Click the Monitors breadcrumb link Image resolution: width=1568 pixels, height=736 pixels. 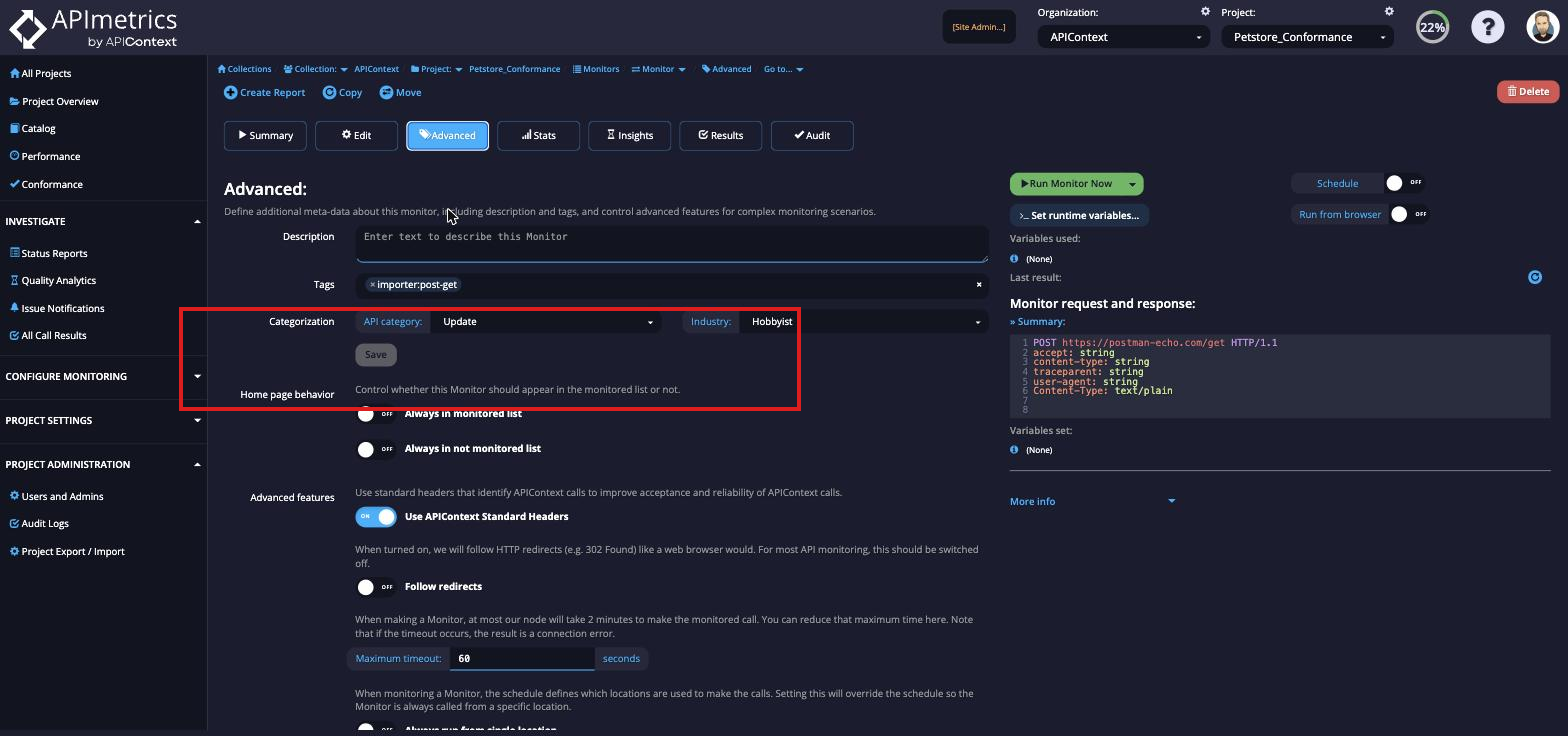coord(596,69)
